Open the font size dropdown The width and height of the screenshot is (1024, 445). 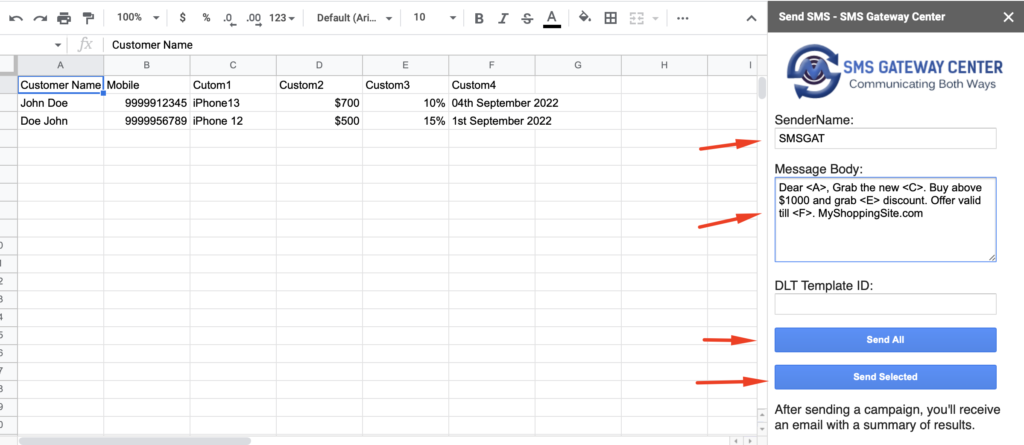[x=435, y=18]
